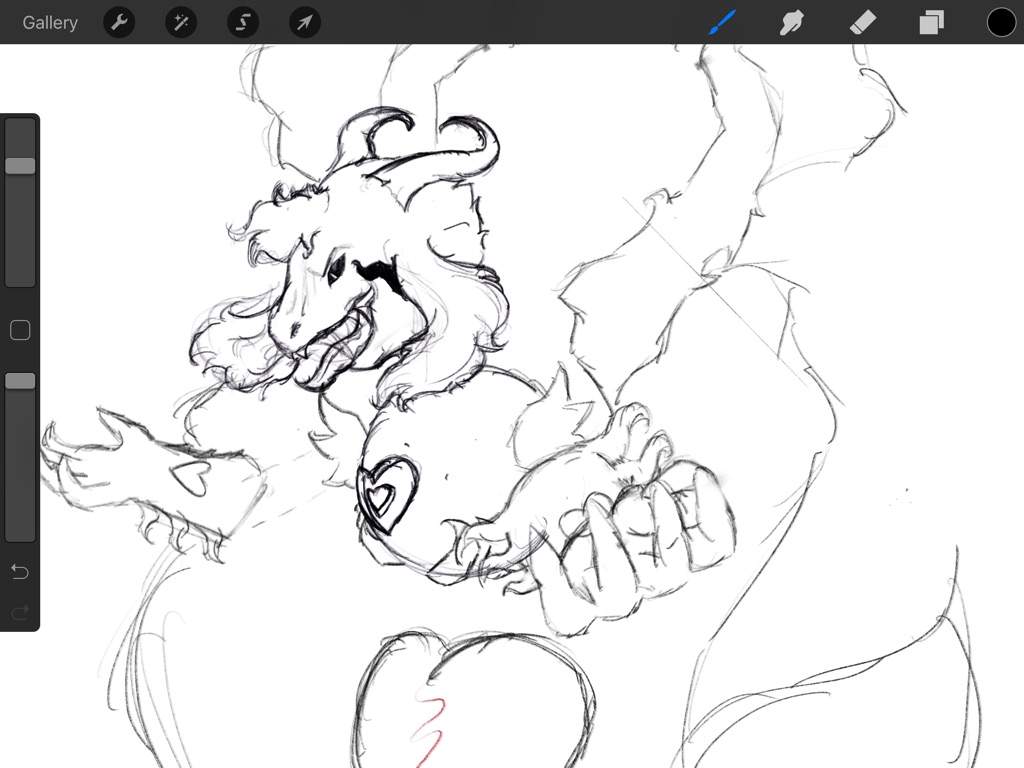Adjust the brush size slider
Screen dimensions: 1024x768
coord(20,165)
